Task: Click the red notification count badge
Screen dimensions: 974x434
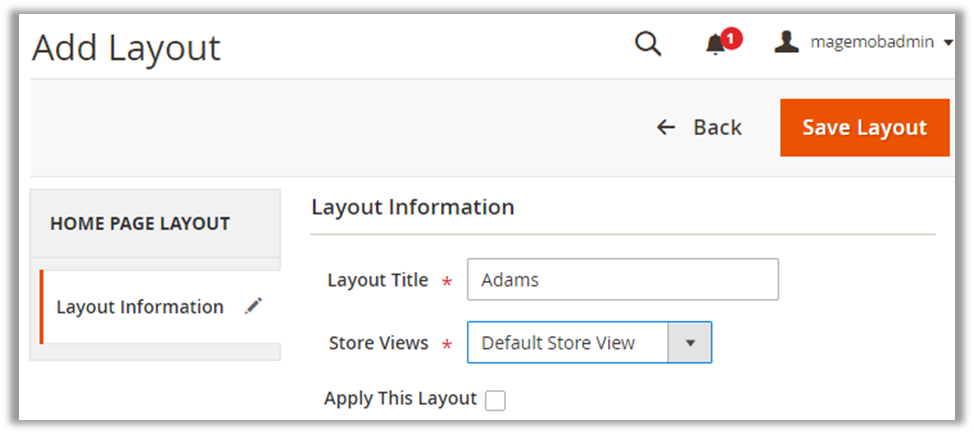Action: tap(732, 39)
